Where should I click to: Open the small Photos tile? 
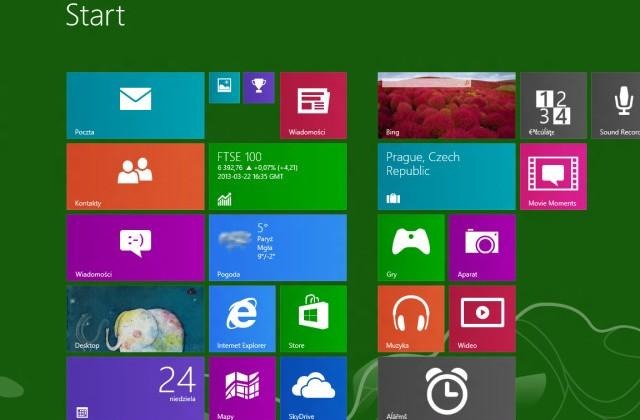pos(224,88)
